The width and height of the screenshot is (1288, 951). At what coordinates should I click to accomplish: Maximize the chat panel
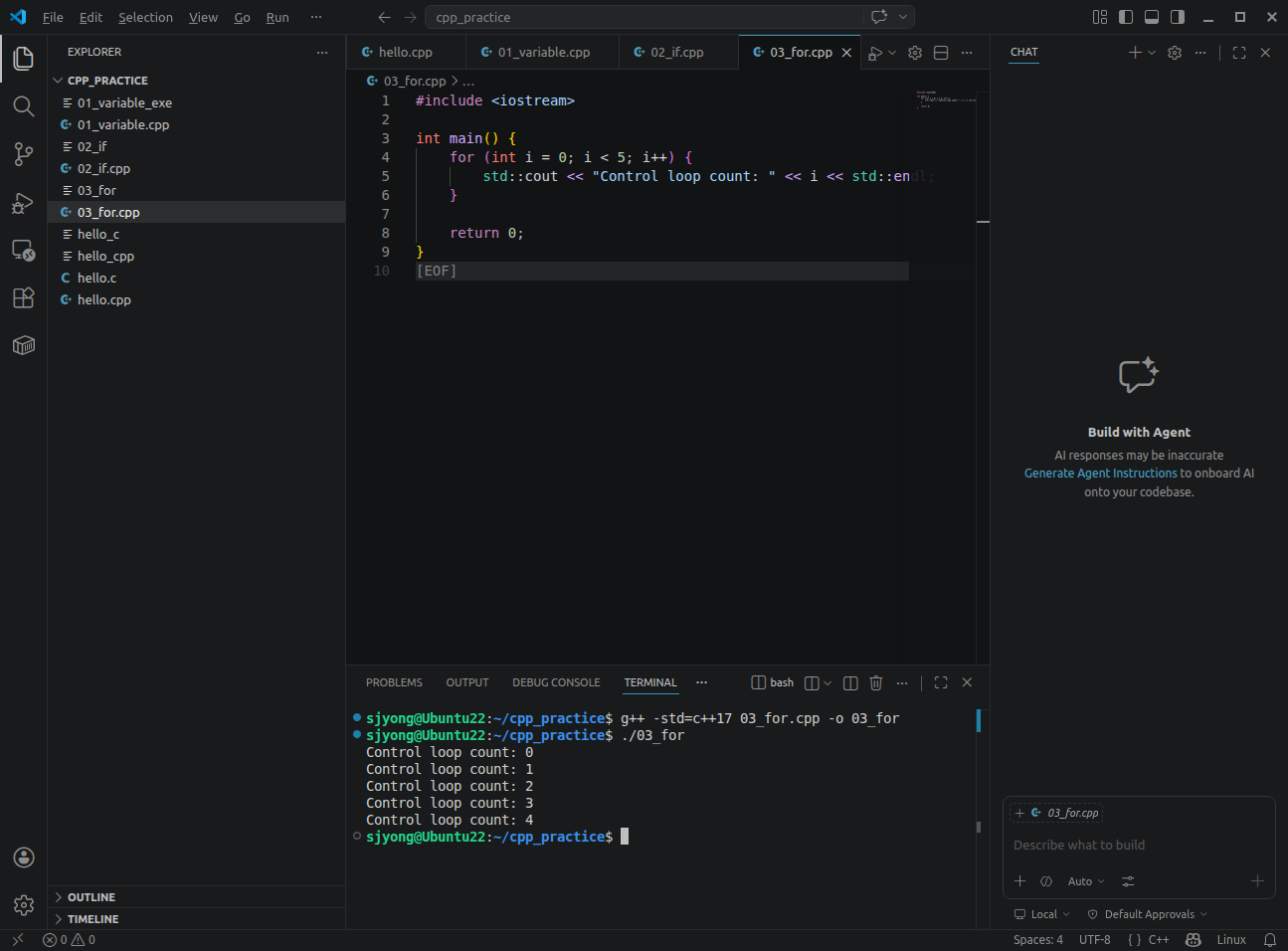pyautogui.click(x=1239, y=53)
